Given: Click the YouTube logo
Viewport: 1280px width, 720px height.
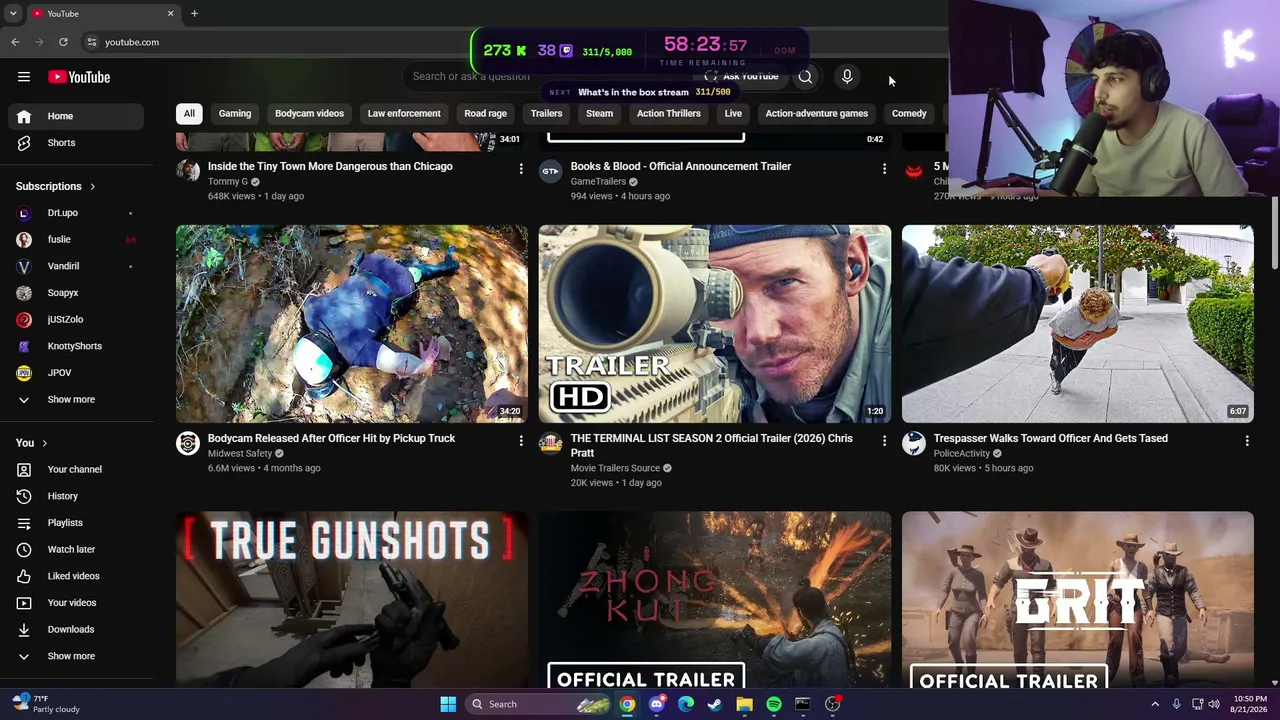Looking at the screenshot, I should [79, 77].
